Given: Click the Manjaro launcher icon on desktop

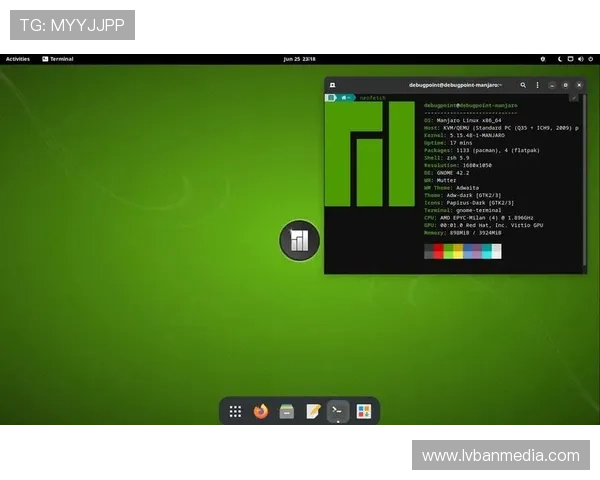Looking at the screenshot, I should click(299, 240).
